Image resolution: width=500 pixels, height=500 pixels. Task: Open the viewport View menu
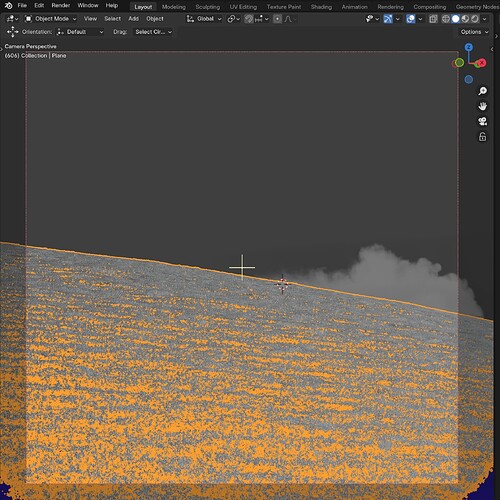(90, 19)
